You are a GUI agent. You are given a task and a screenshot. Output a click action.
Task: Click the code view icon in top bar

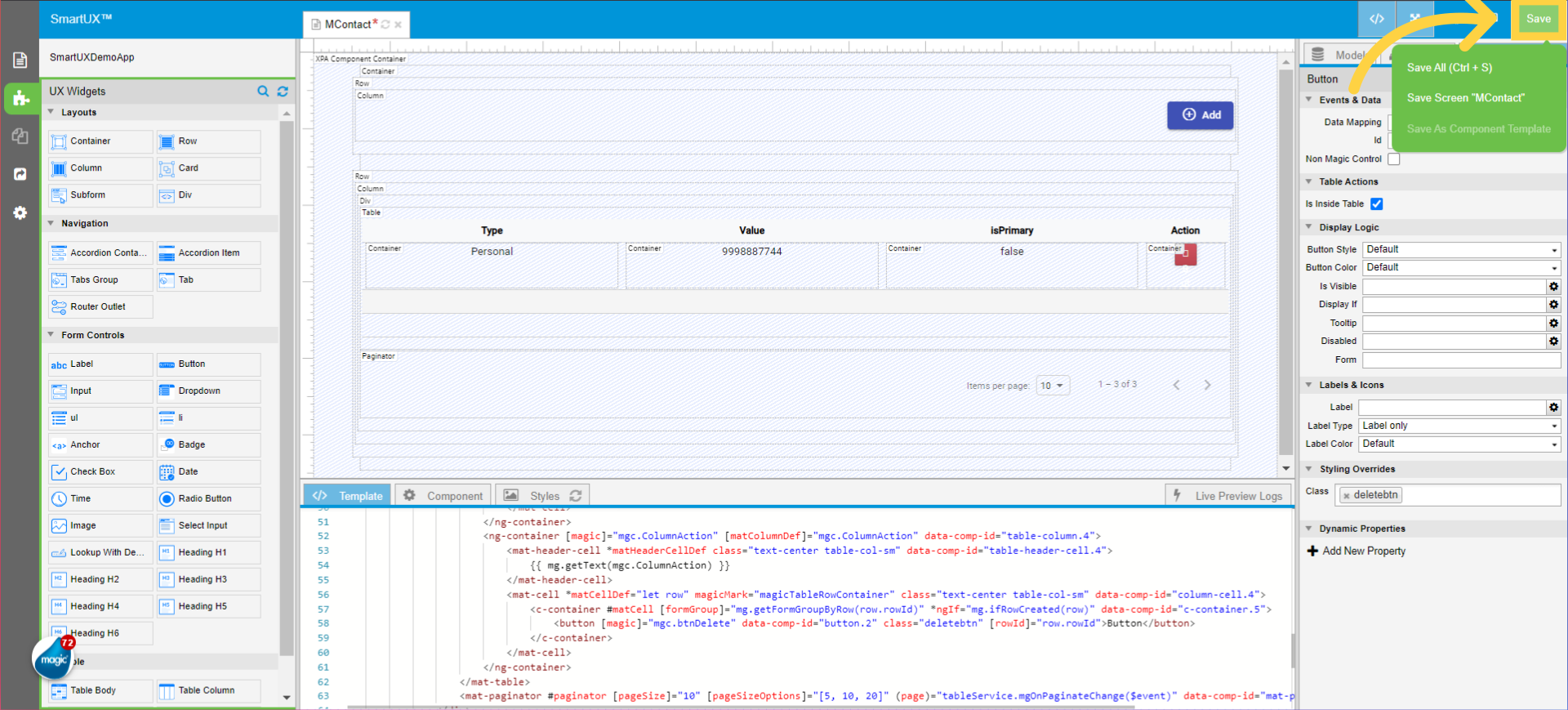click(1377, 19)
